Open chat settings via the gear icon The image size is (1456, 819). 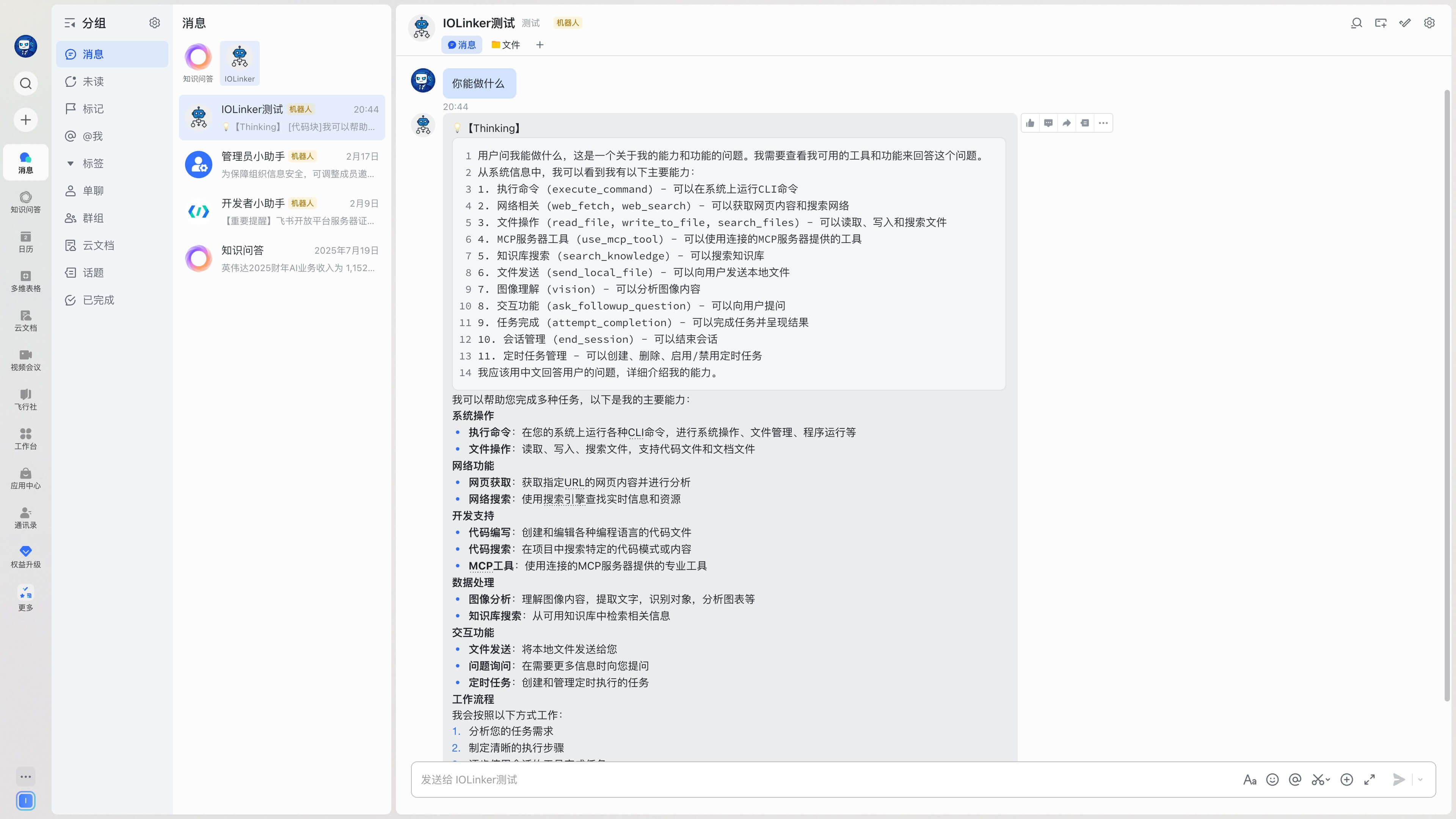click(x=1429, y=23)
